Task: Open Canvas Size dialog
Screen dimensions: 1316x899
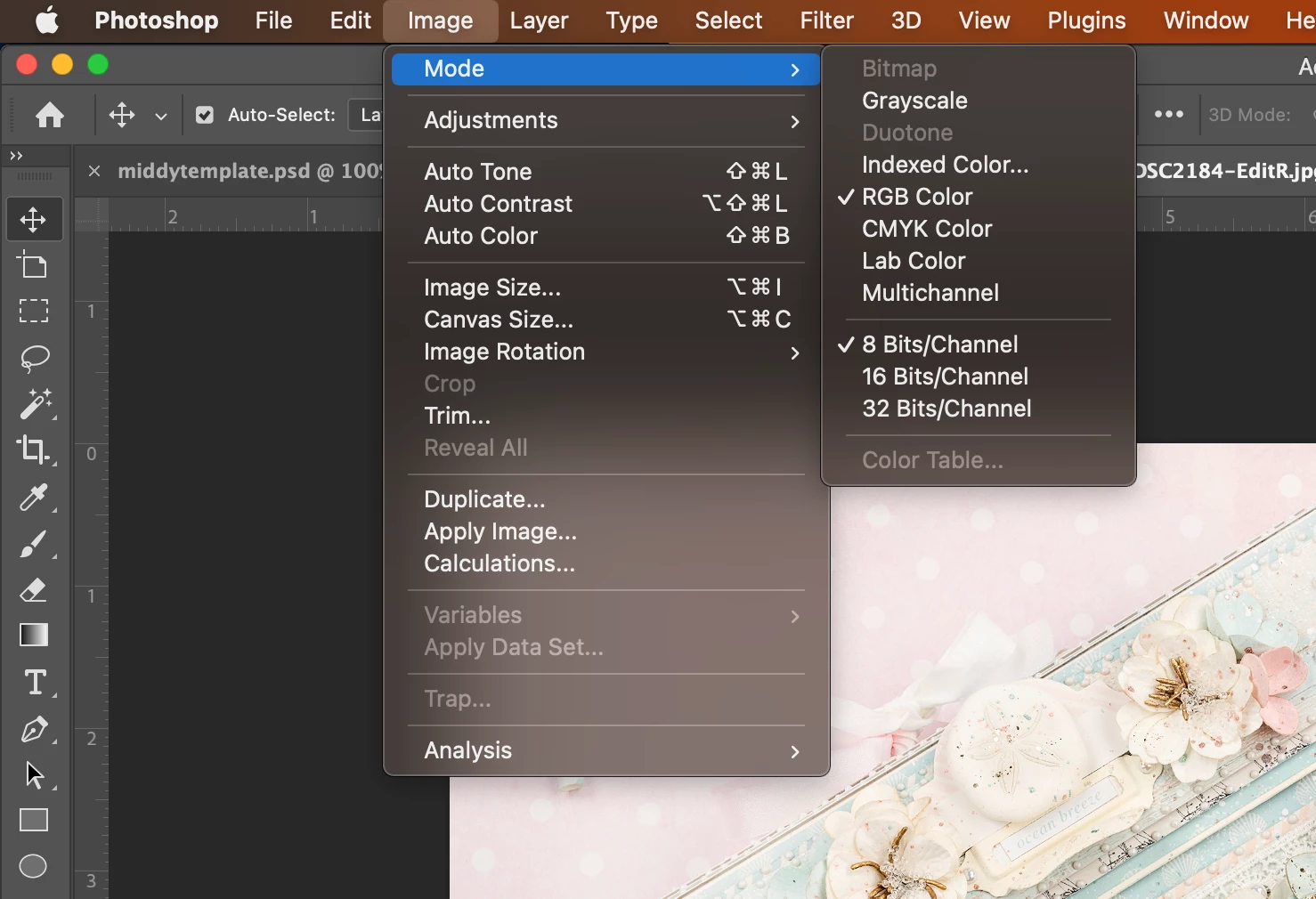Action: pos(605,320)
